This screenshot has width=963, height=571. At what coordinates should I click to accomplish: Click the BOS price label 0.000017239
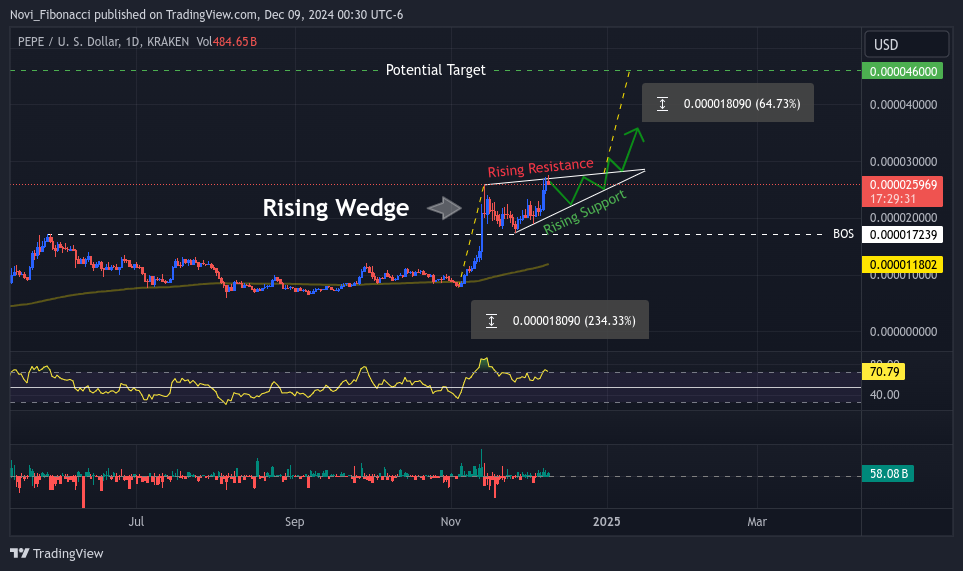pyautogui.click(x=903, y=235)
